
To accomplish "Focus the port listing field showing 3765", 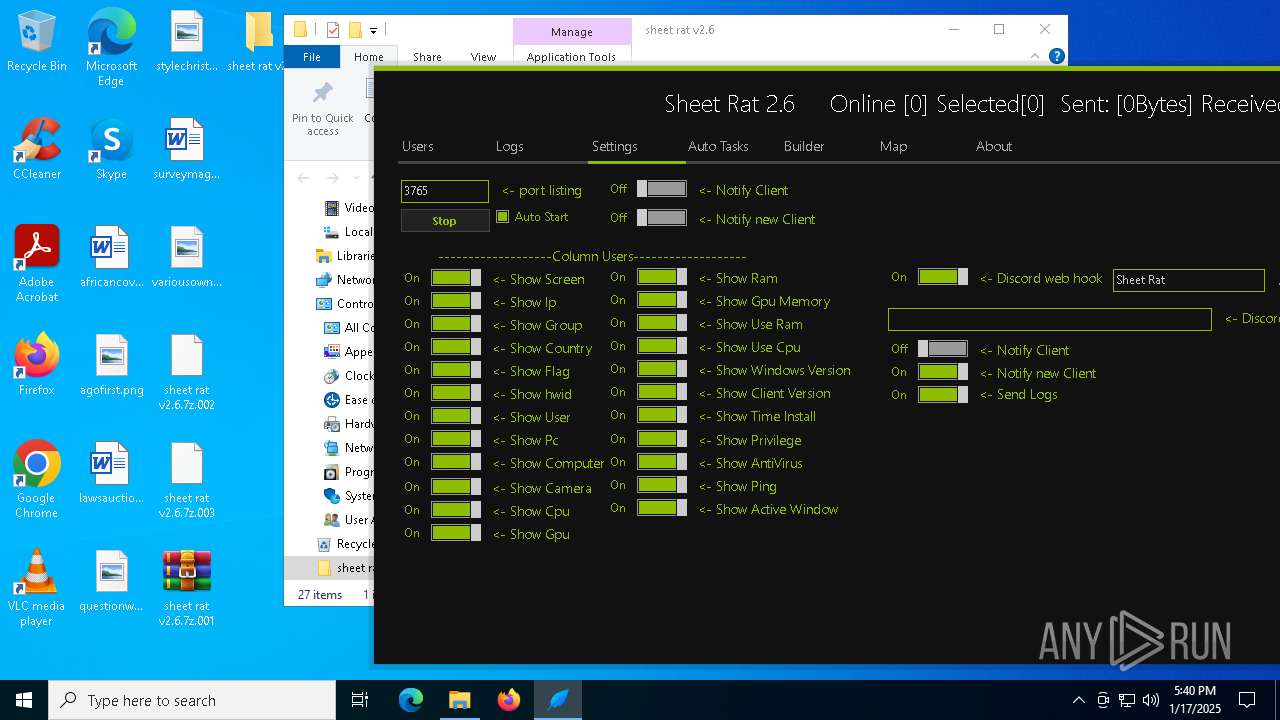I will click(x=445, y=191).
